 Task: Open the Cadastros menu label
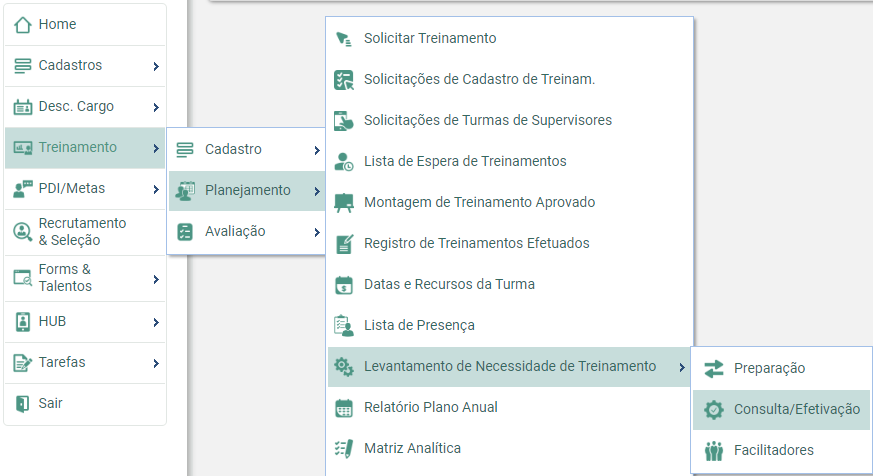pyautogui.click(x=70, y=65)
